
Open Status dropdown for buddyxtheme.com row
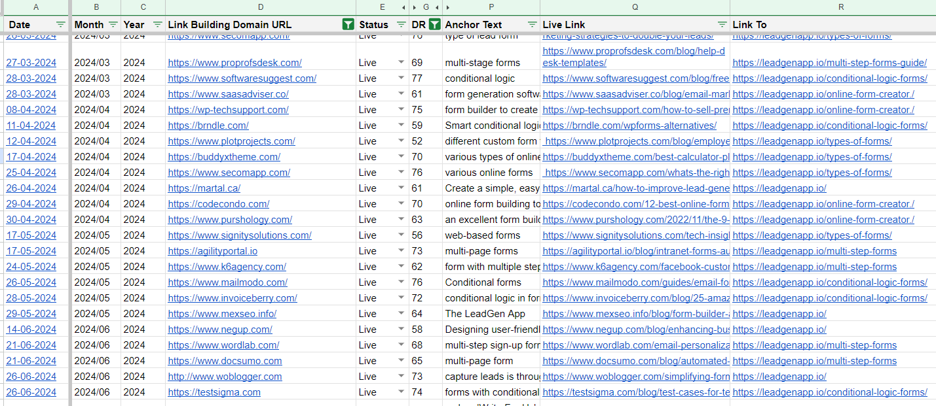(401, 157)
